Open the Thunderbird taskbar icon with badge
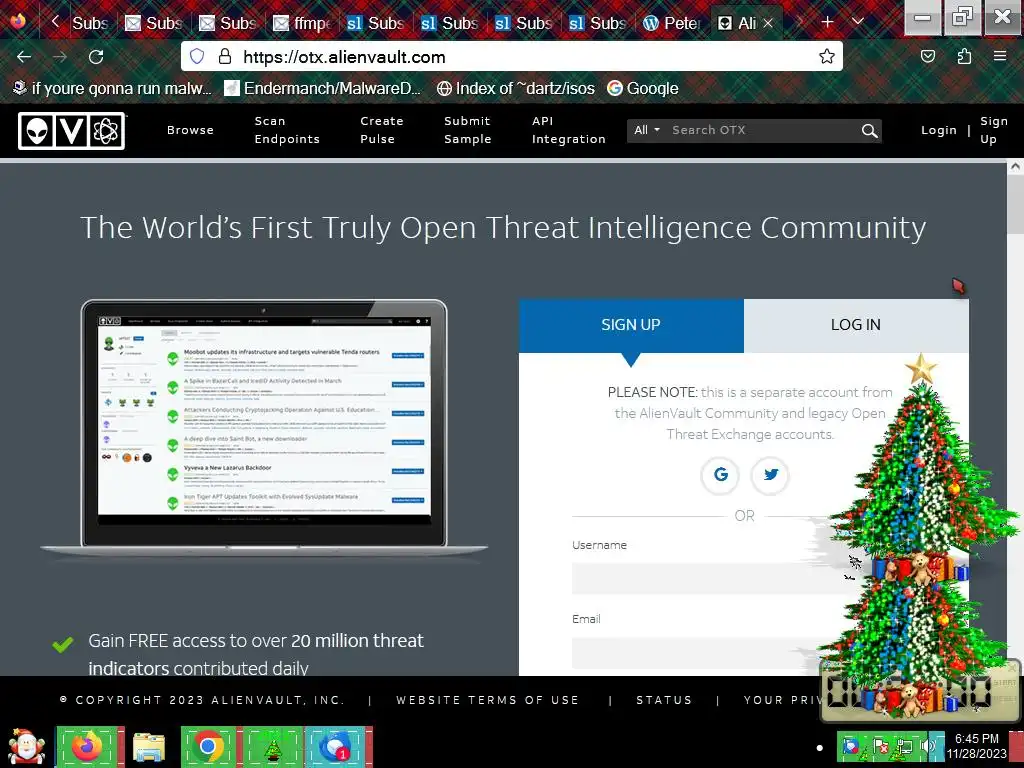Image resolution: width=1024 pixels, height=768 pixels. [336, 747]
